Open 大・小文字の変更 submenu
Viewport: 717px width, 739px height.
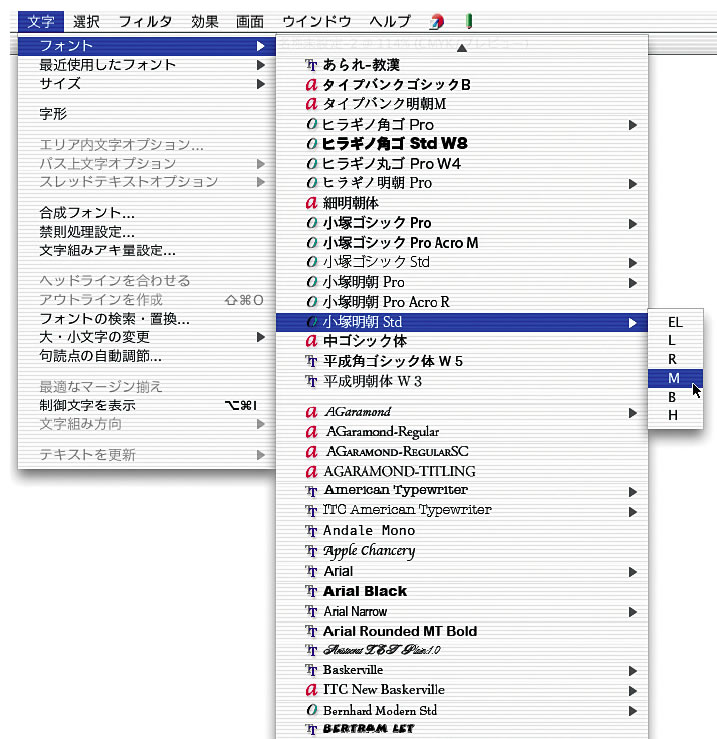coord(147,337)
